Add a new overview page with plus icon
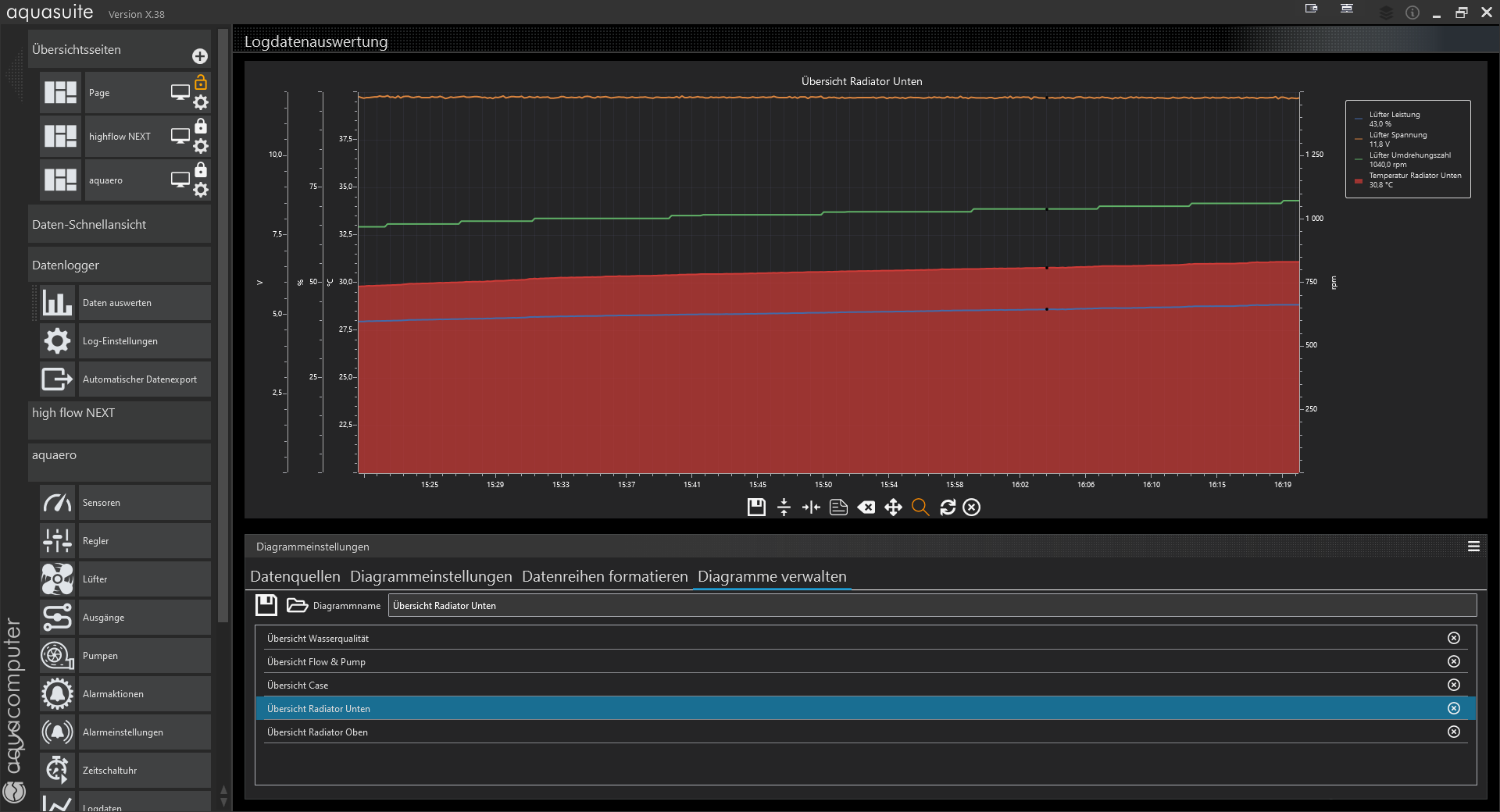The width and height of the screenshot is (1500, 812). 200,56
